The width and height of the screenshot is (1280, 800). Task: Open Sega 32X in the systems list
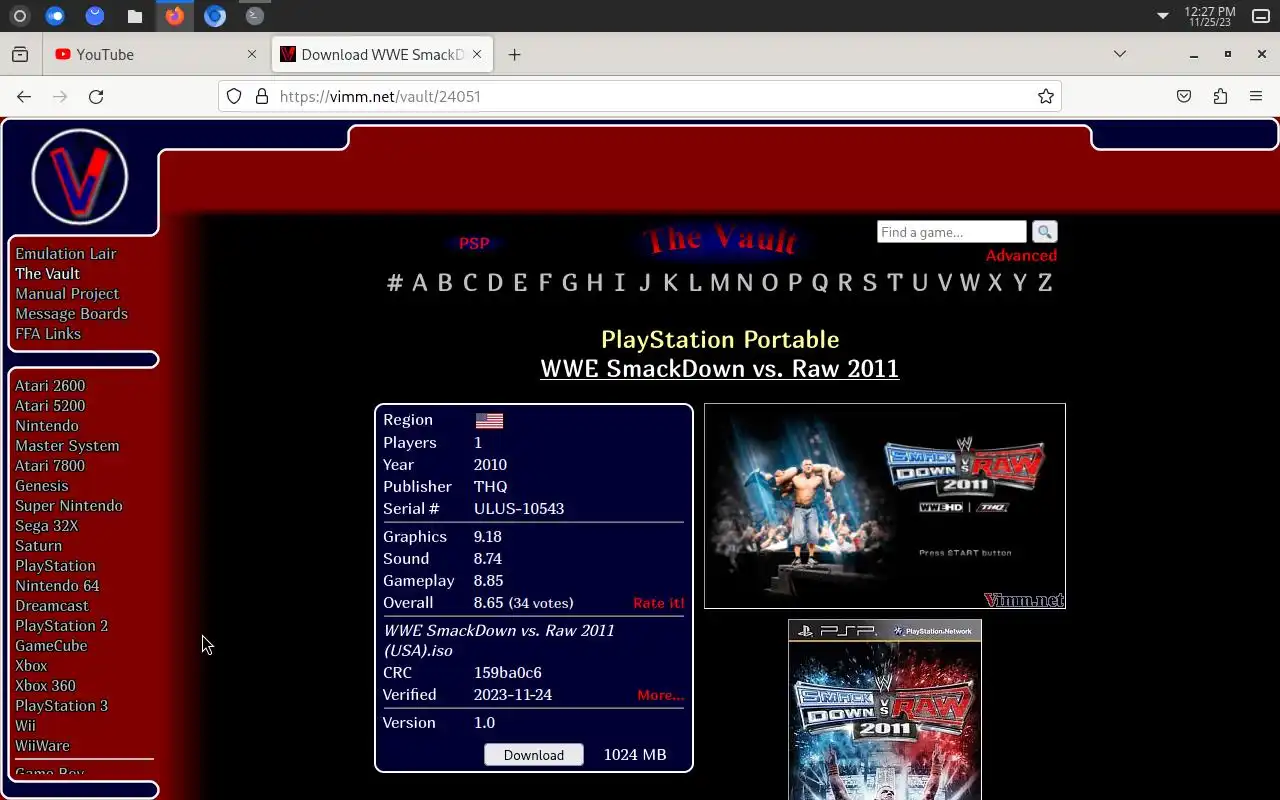tap(46, 526)
